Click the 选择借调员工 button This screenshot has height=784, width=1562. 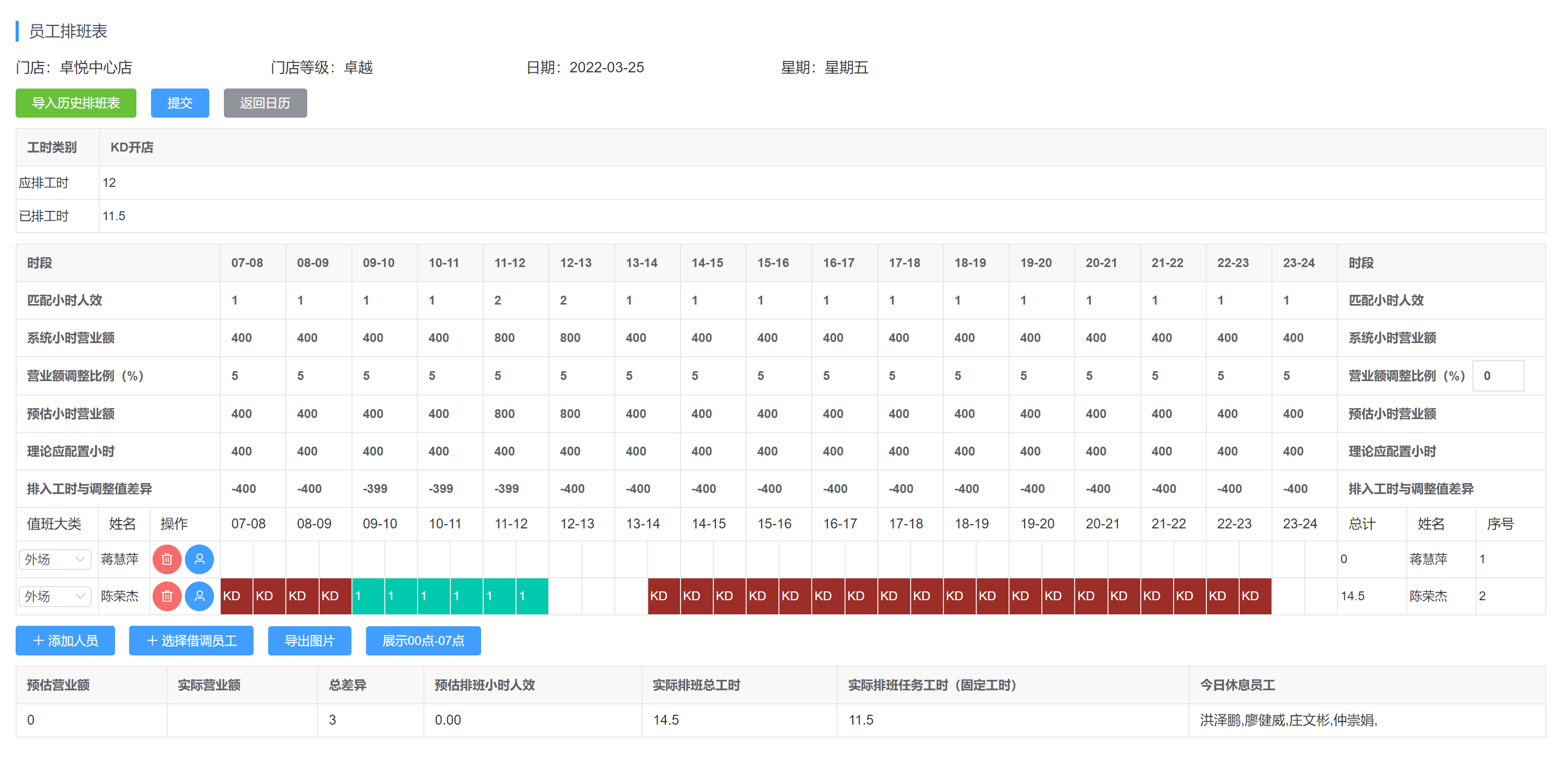pos(191,640)
